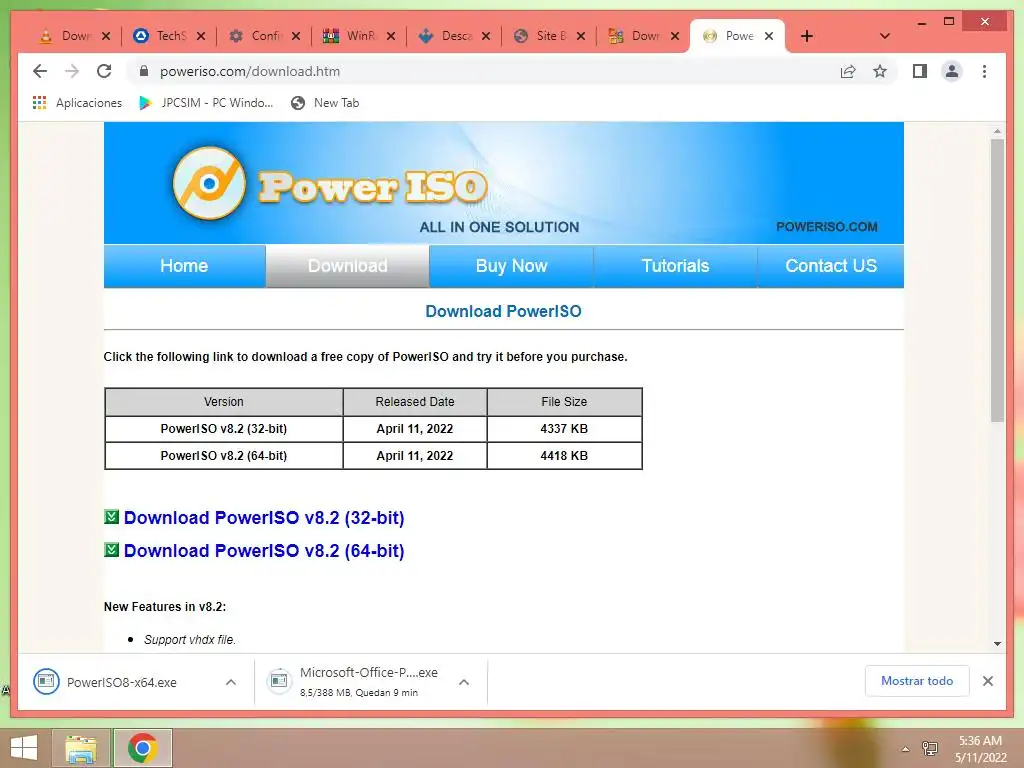This screenshot has height=768, width=1024.
Task: Click the PowerISO disc logo
Action: pyautogui.click(x=210, y=184)
